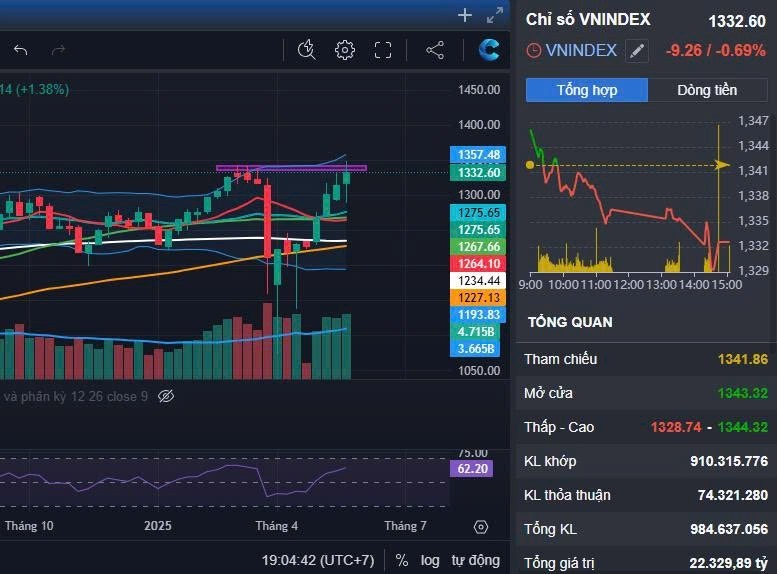The width and height of the screenshot is (777, 574).
Task: Click Tháng 4 on the time axis
Action: [277, 526]
